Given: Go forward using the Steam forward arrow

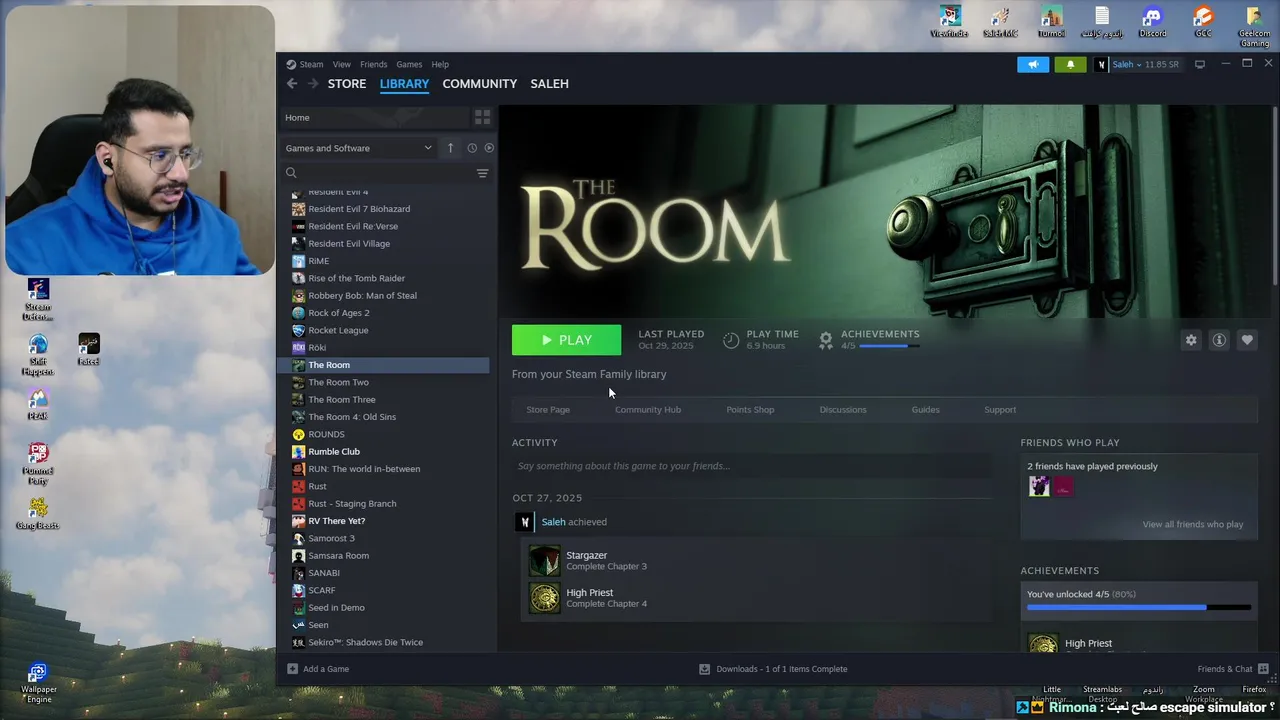Looking at the screenshot, I should click(313, 84).
